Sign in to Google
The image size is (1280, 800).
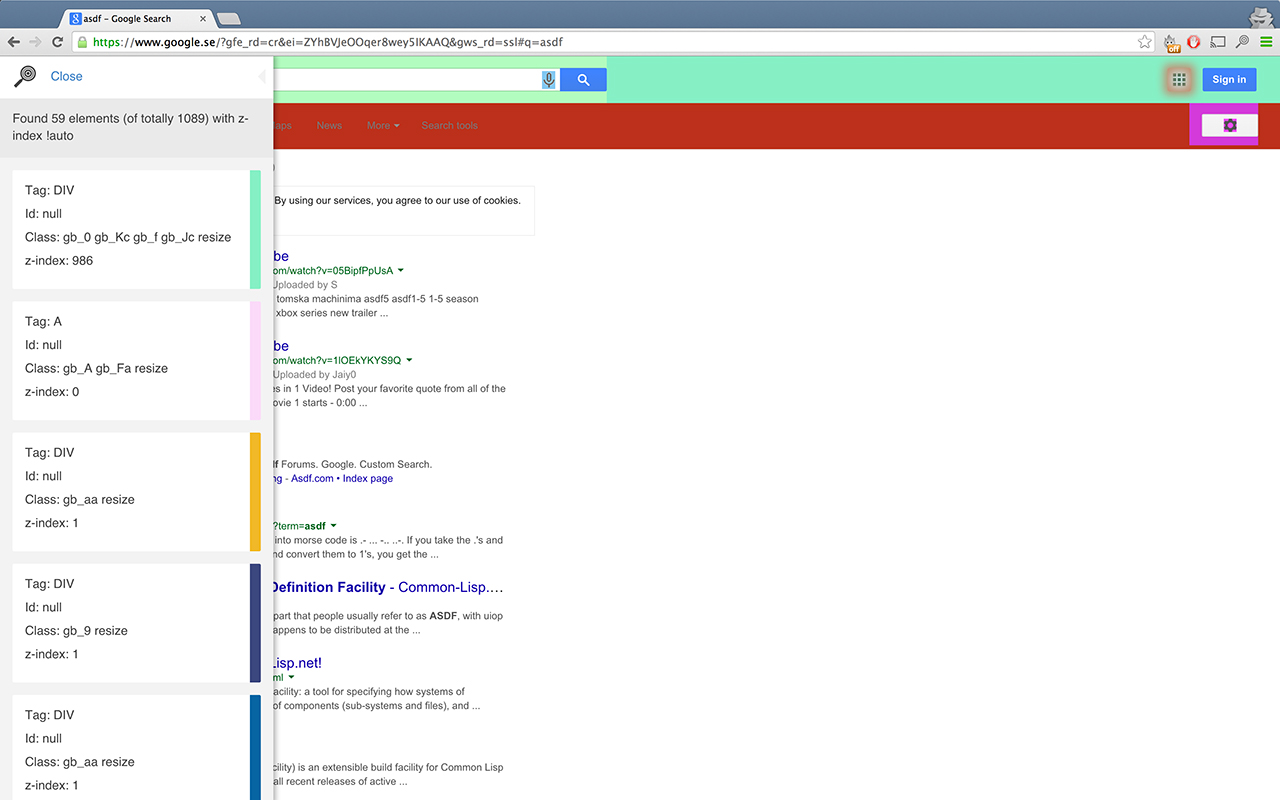(1229, 79)
